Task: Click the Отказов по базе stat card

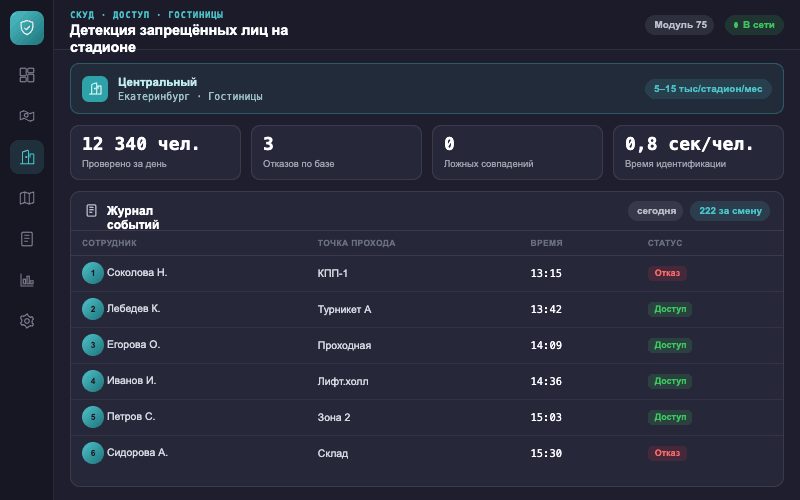Action: click(x=336, y=153)
